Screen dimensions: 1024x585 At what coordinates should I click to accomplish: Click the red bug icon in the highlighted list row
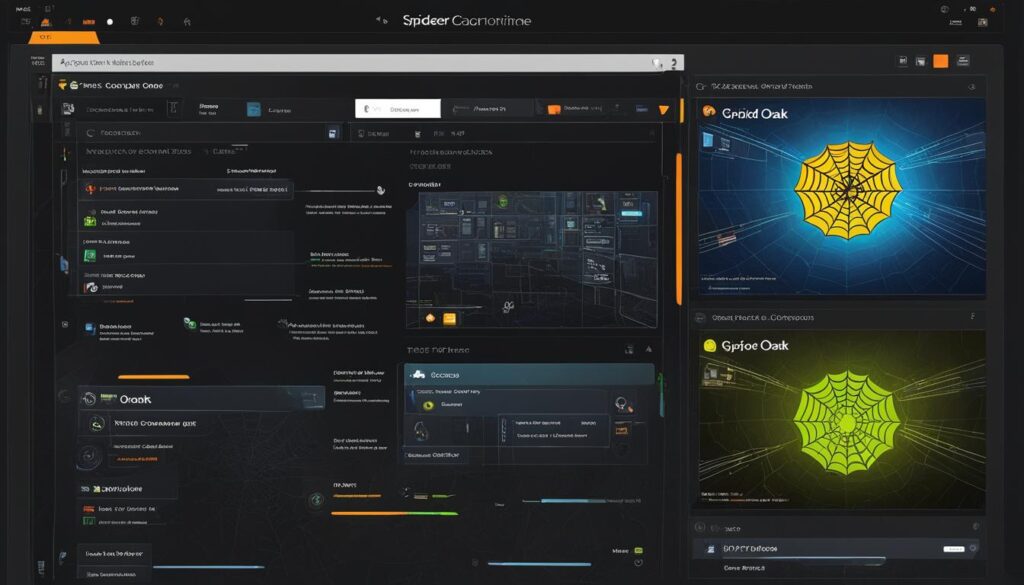coord(91,189)
